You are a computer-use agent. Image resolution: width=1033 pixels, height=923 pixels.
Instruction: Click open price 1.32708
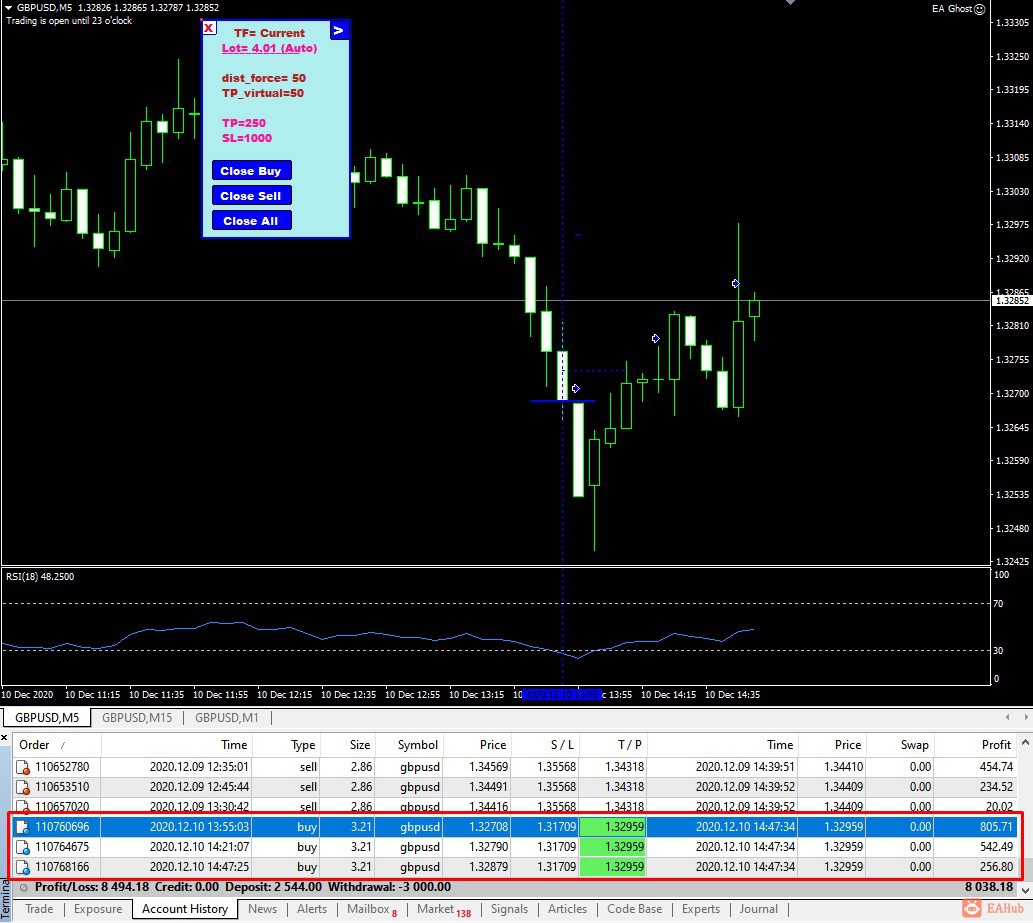[488, 827]
